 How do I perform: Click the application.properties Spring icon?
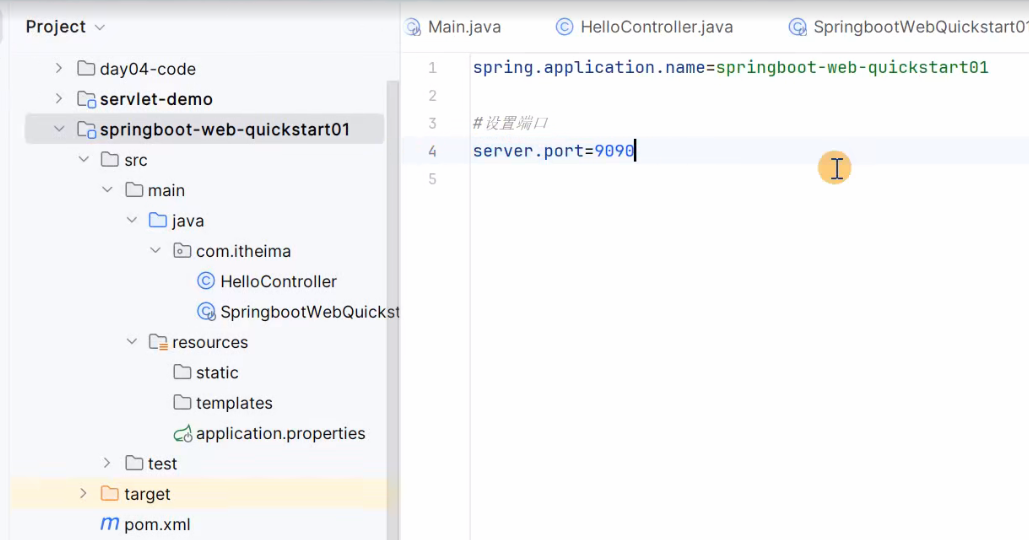pyautogui.click(x=182, y=434)
